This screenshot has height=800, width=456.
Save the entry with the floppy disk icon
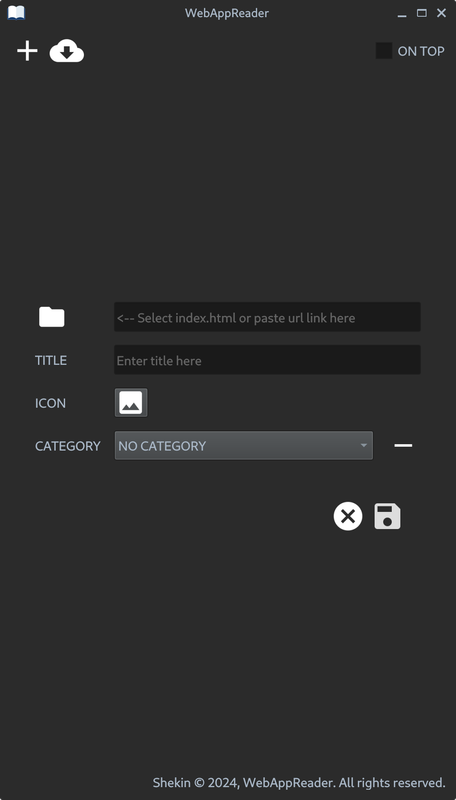387,516
